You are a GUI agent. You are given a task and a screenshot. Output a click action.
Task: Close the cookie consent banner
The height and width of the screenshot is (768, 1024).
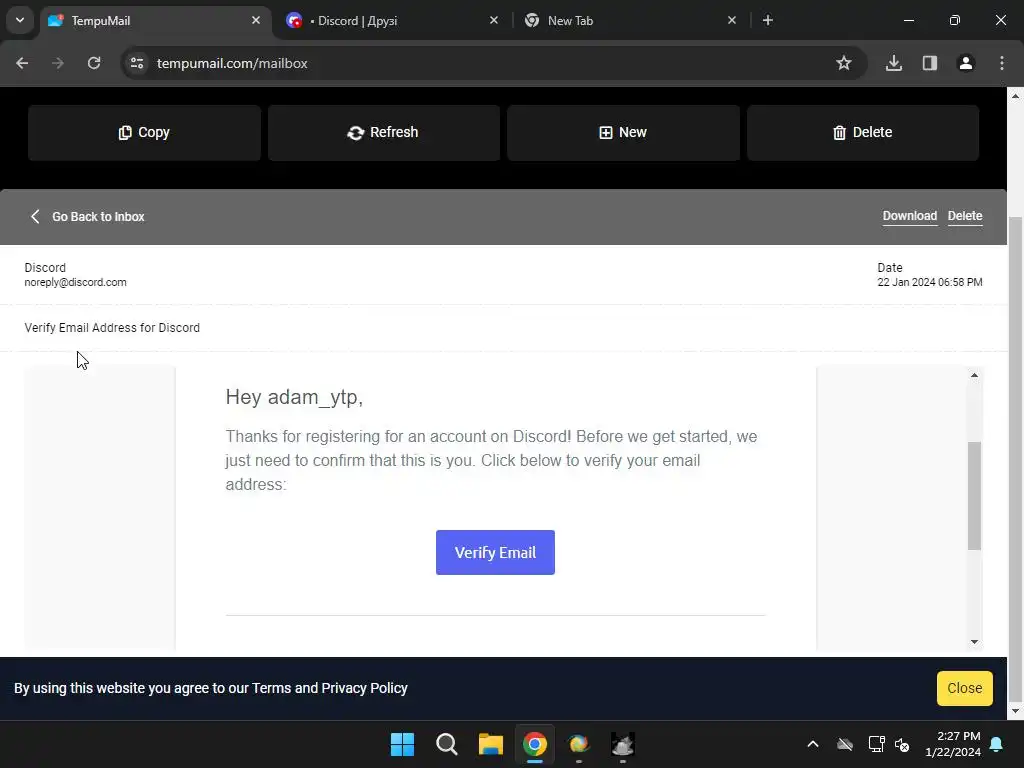click(965, 688)
